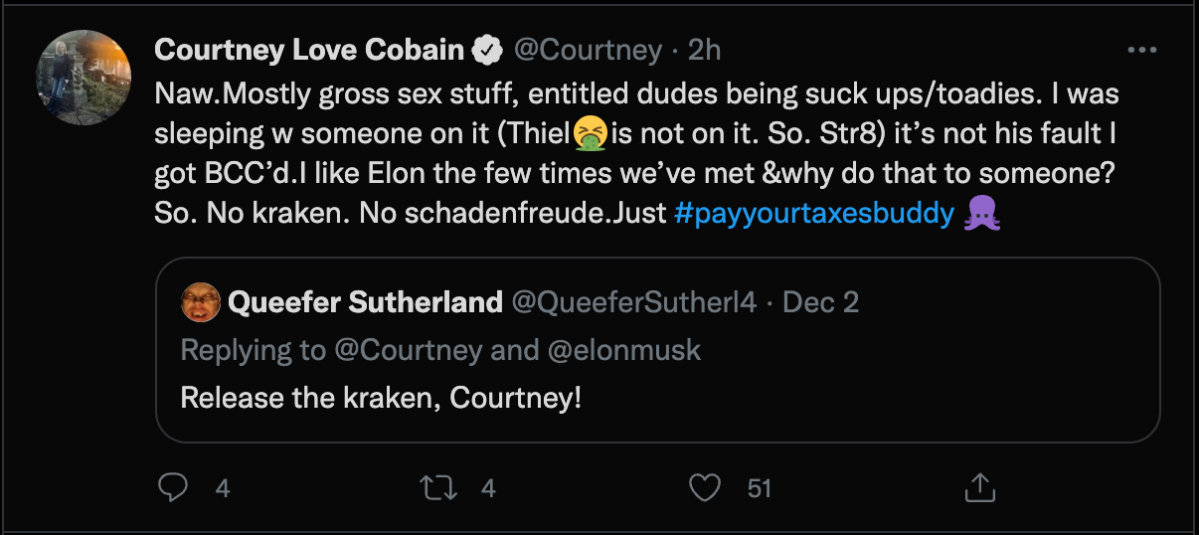Click the 51 likes count
Screen dimensions: 1199x535
coord(760,488)
